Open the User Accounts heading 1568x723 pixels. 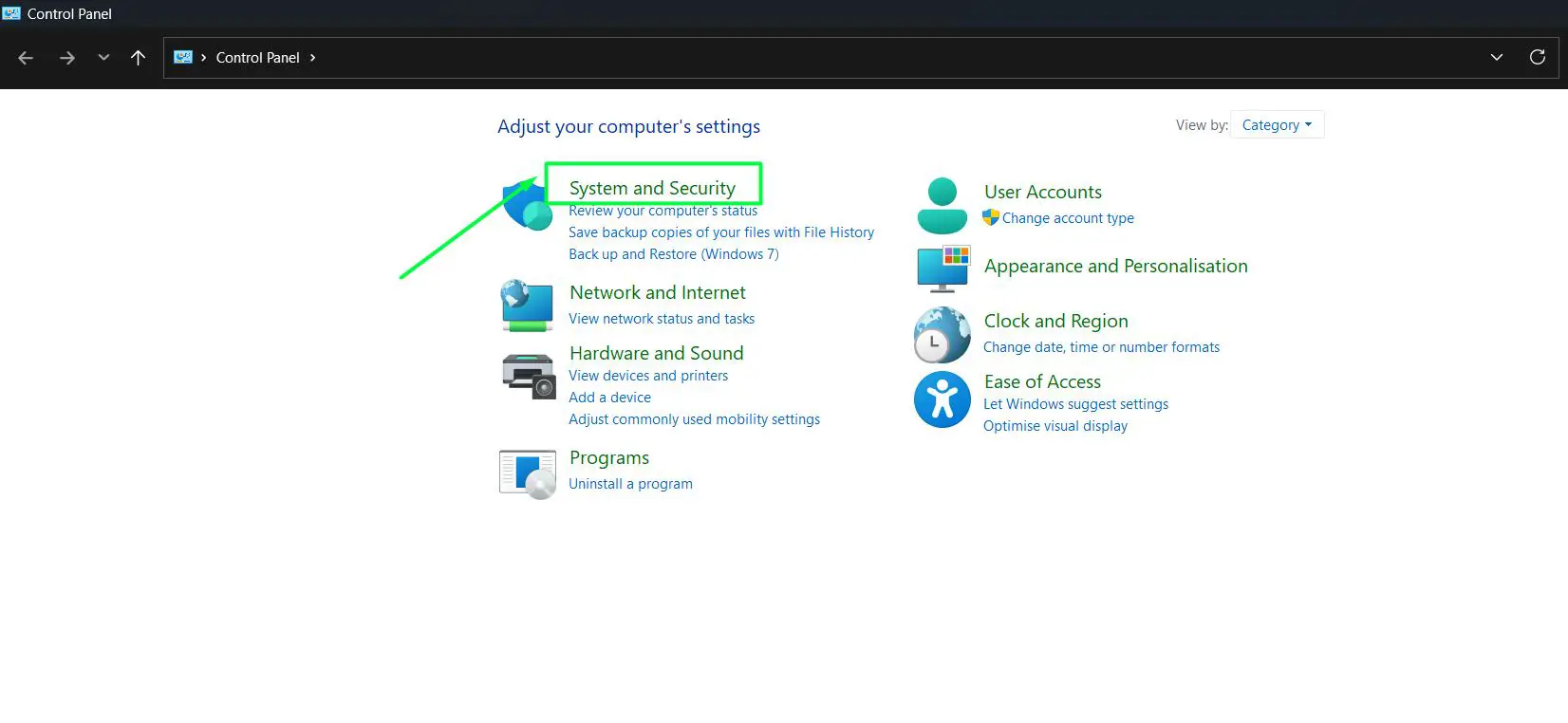click(1043, 192)
